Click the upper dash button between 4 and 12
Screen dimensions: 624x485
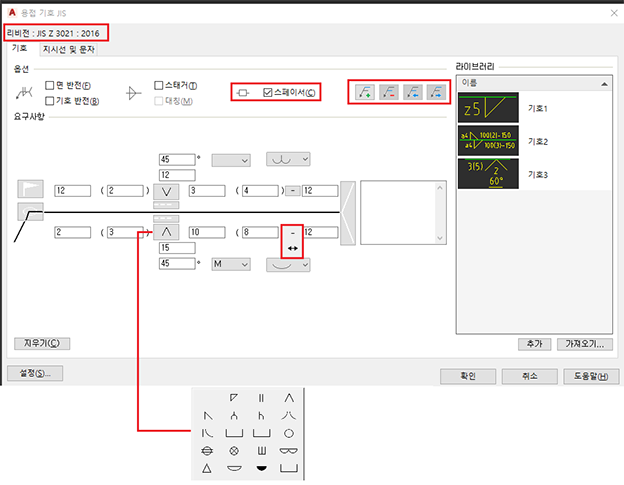[293, 191]
